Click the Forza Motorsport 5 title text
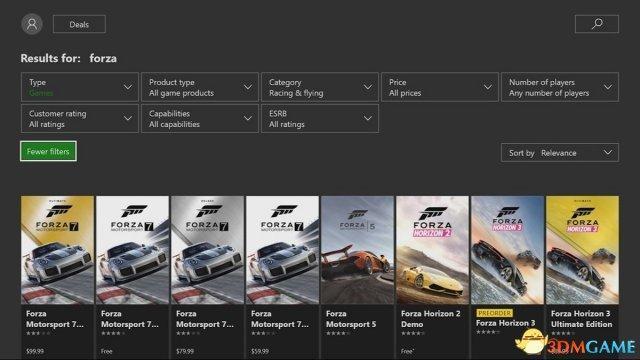Viewport: 640px width, 360px height. click(x=351, y=319)
